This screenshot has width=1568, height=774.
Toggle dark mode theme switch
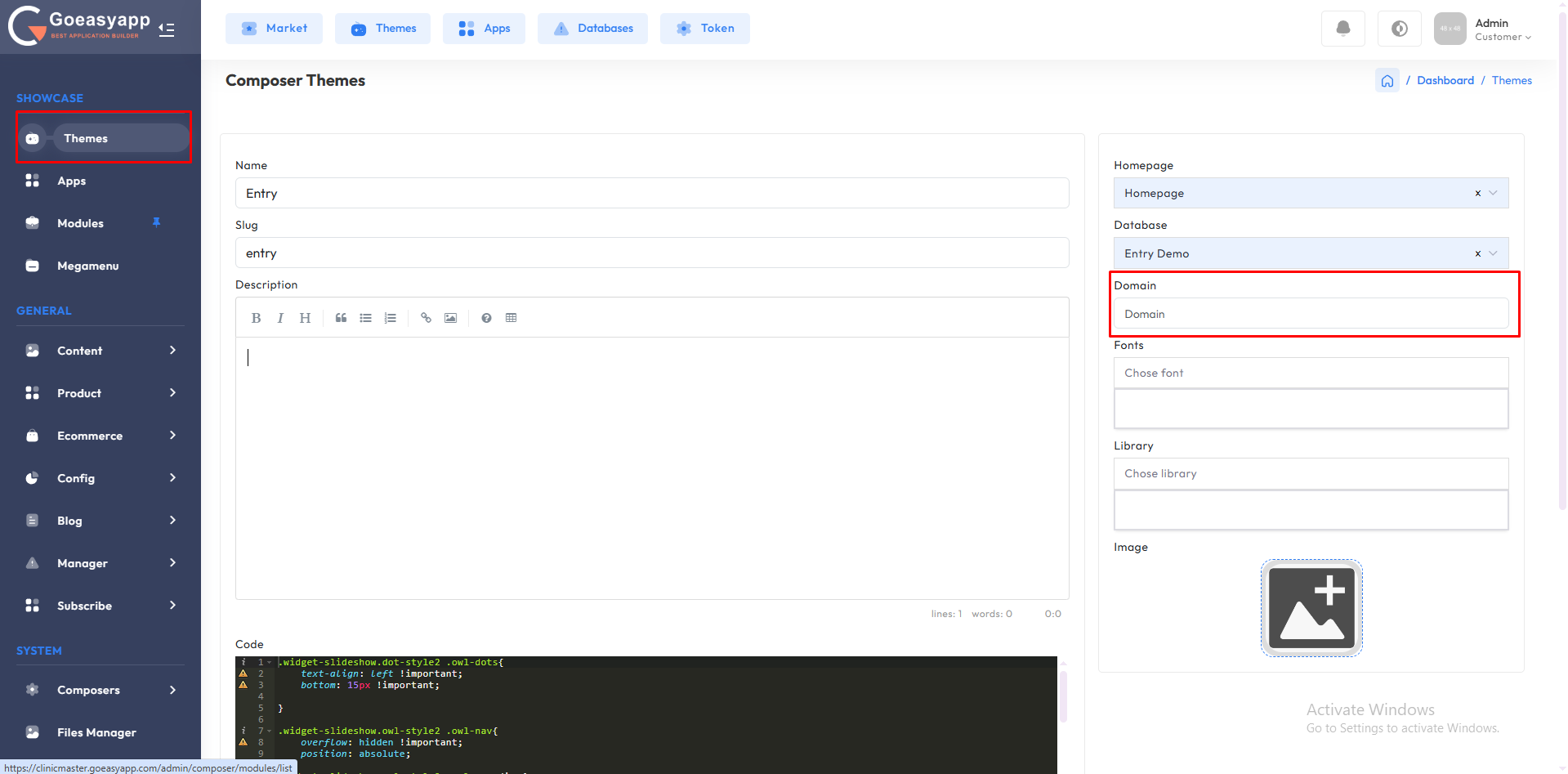pos(1399,29)
